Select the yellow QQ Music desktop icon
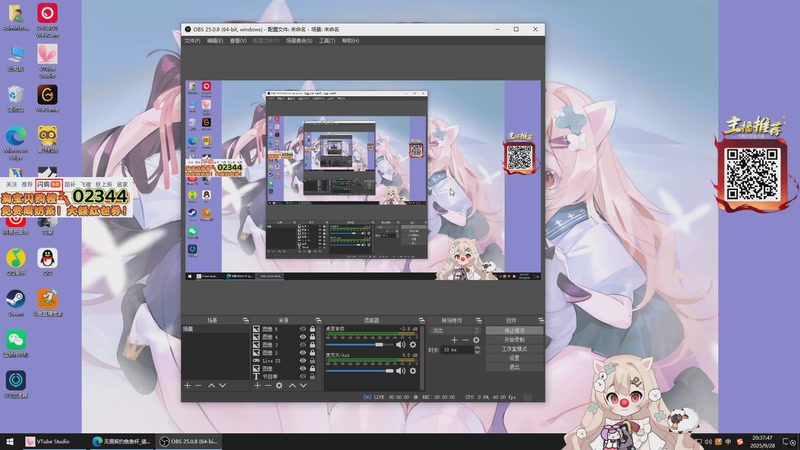 pos(16,262)
